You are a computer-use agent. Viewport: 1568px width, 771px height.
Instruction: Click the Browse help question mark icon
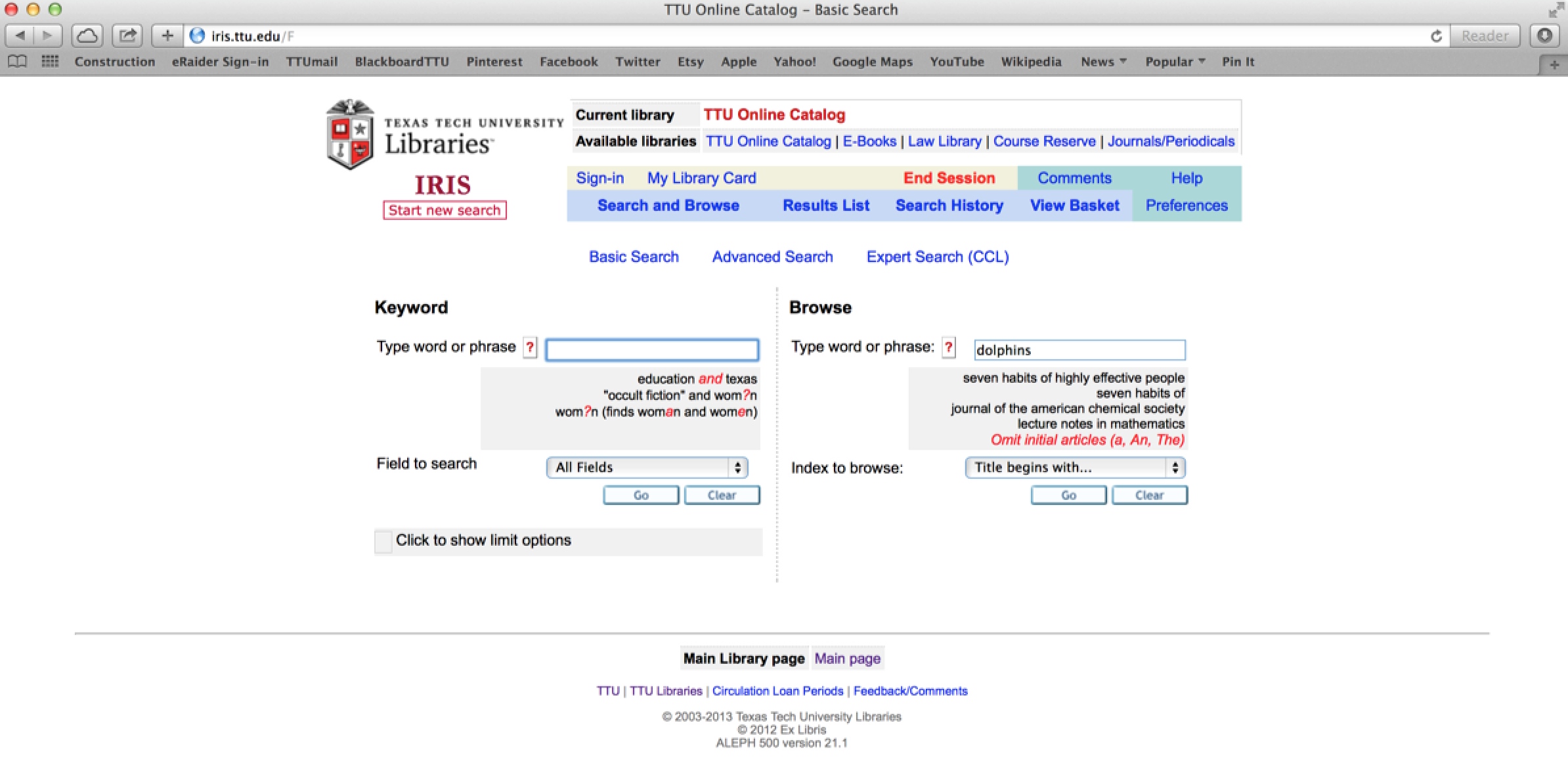(x=949, y=347)
